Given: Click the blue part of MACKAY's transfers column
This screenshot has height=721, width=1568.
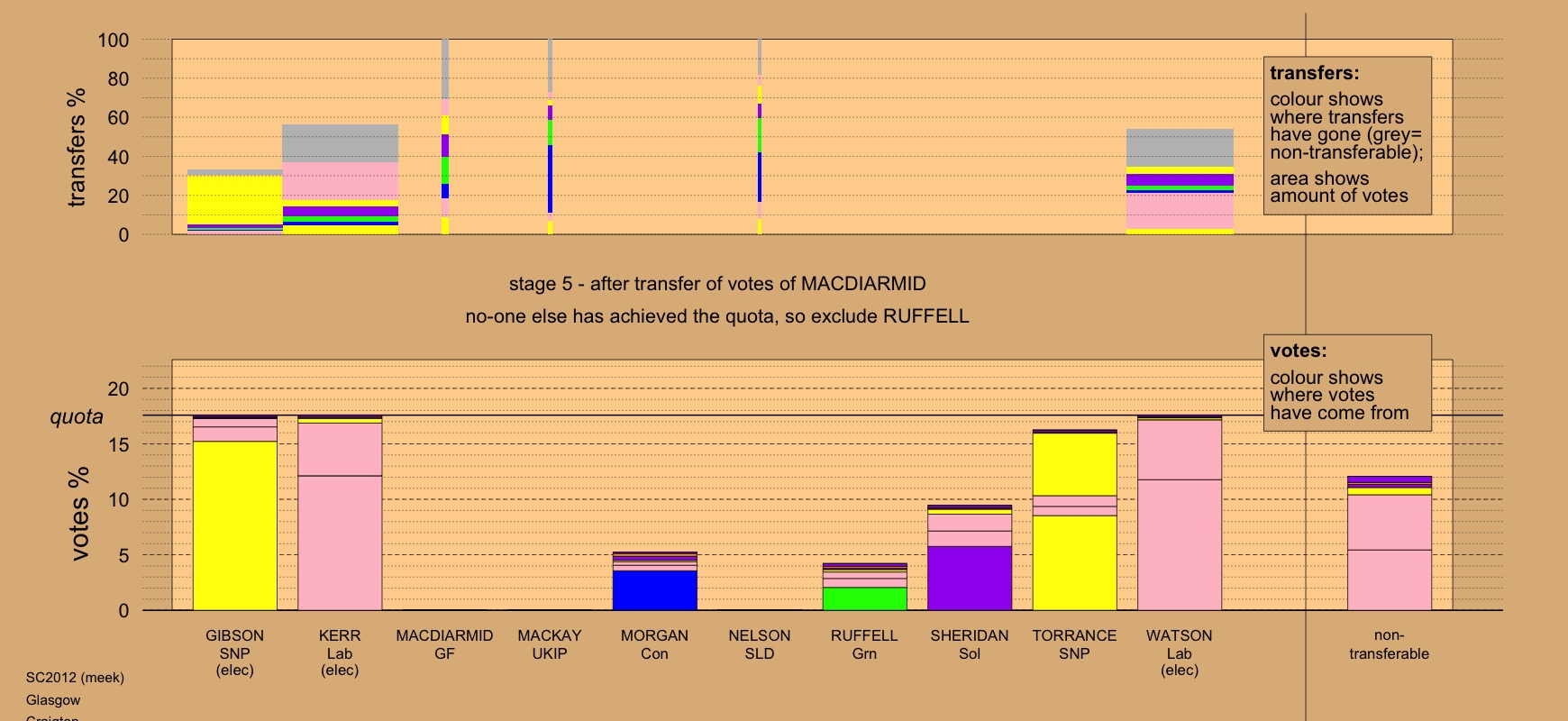Looking at the screenshot, I should click(550, 178).
